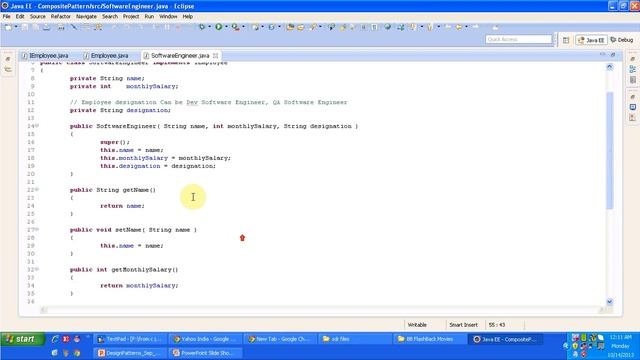Click the New Java Package toolbar icon
Image resolution: width=640 pixels, height=360 pixels.
pyautogui.click(x=255, y=27)
